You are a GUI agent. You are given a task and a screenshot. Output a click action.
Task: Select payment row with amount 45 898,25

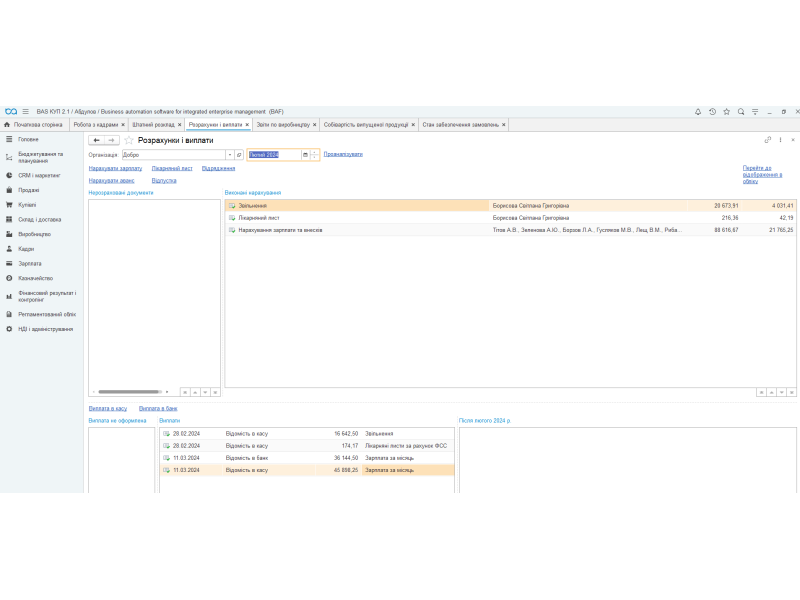pyautogui.click(x=307, y=470)
